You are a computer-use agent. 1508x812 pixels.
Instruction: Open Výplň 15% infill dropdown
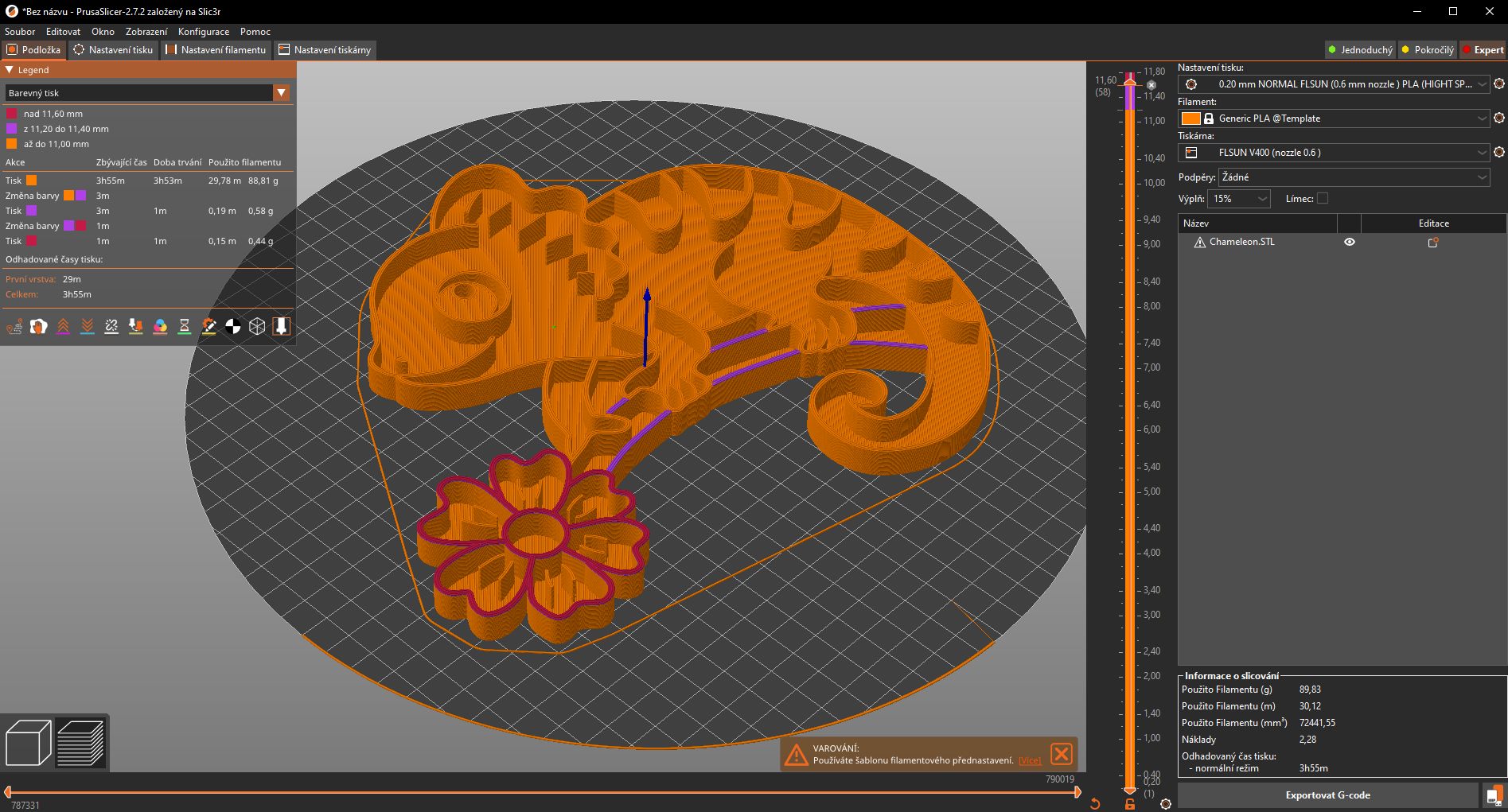1239,198
